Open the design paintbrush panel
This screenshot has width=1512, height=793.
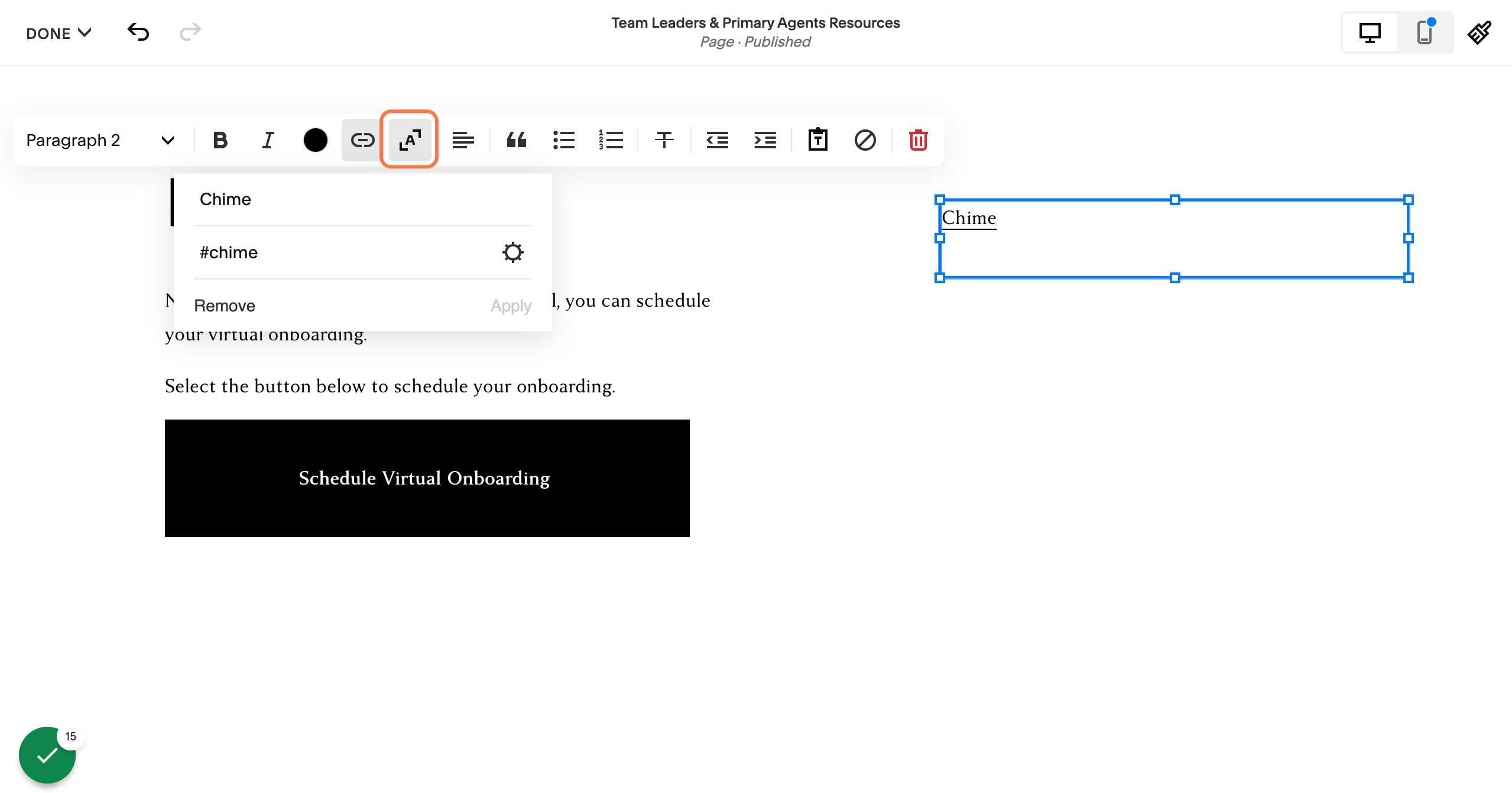(x=1479, y=33)
